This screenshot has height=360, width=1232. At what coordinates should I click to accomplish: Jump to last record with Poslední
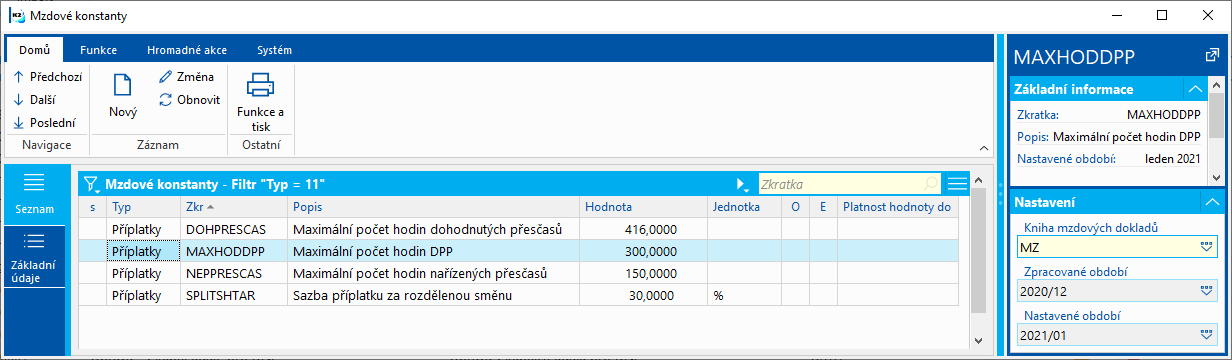44,123
